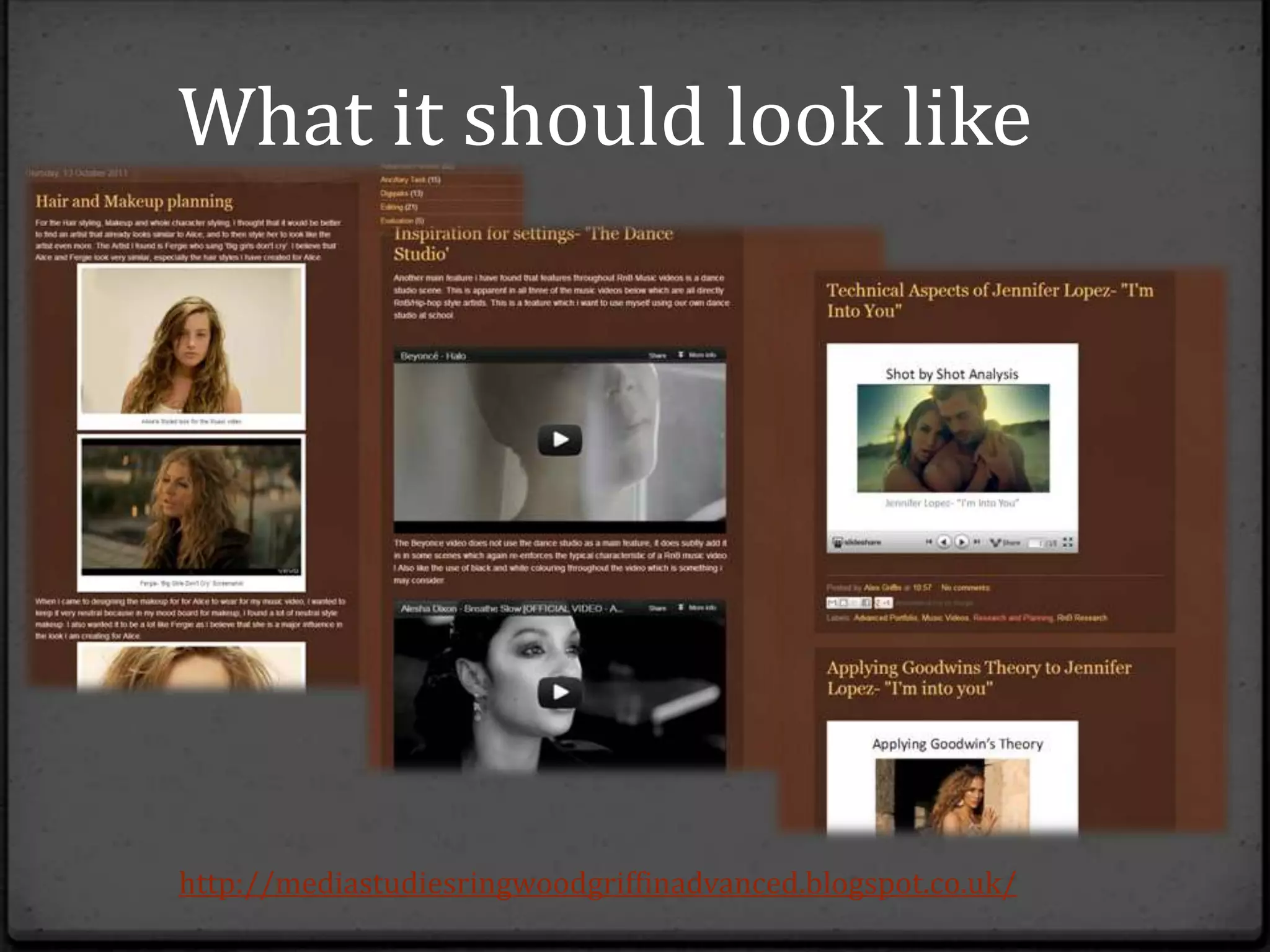1270x952 pixels.
Task: Click the email share icon under the post
Action: [832, 602]
